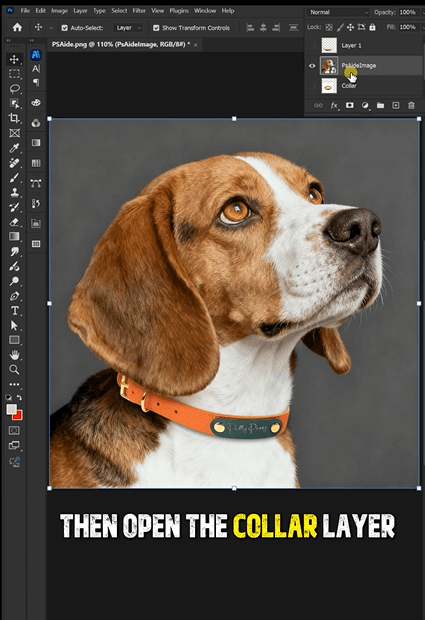The width and height of the screenshot is (425, 620).
Task: Link layers using the chain icon
Action: click(318, 105)
